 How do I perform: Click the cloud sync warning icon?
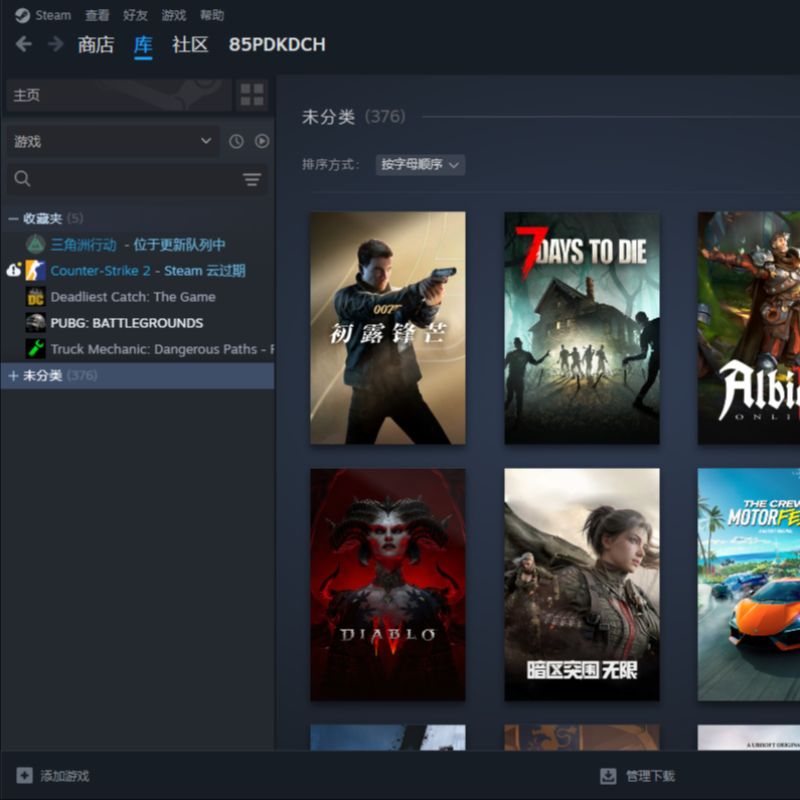[14, 269]
